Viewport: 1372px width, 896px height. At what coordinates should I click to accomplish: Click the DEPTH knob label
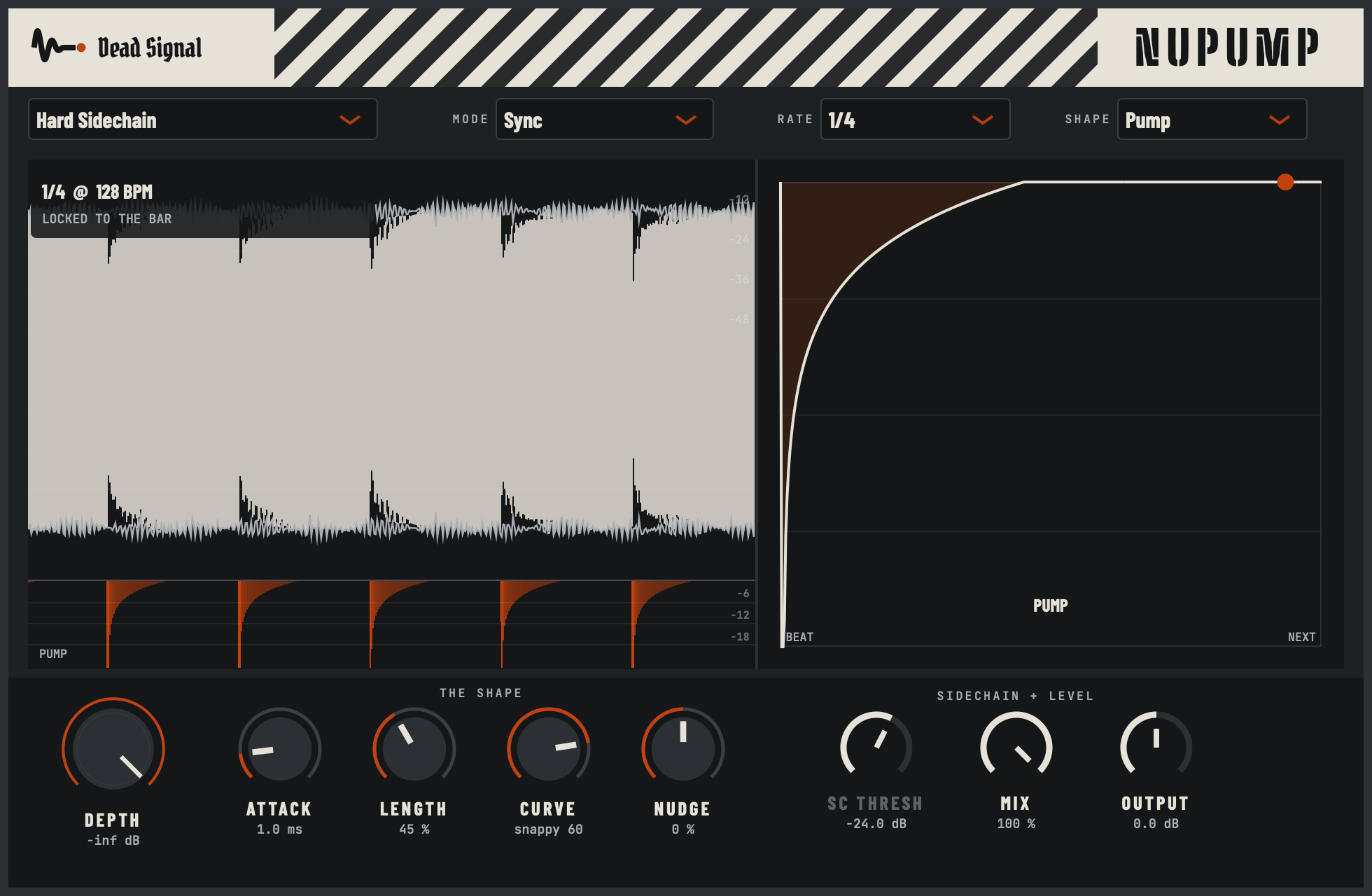pos(112,820)
